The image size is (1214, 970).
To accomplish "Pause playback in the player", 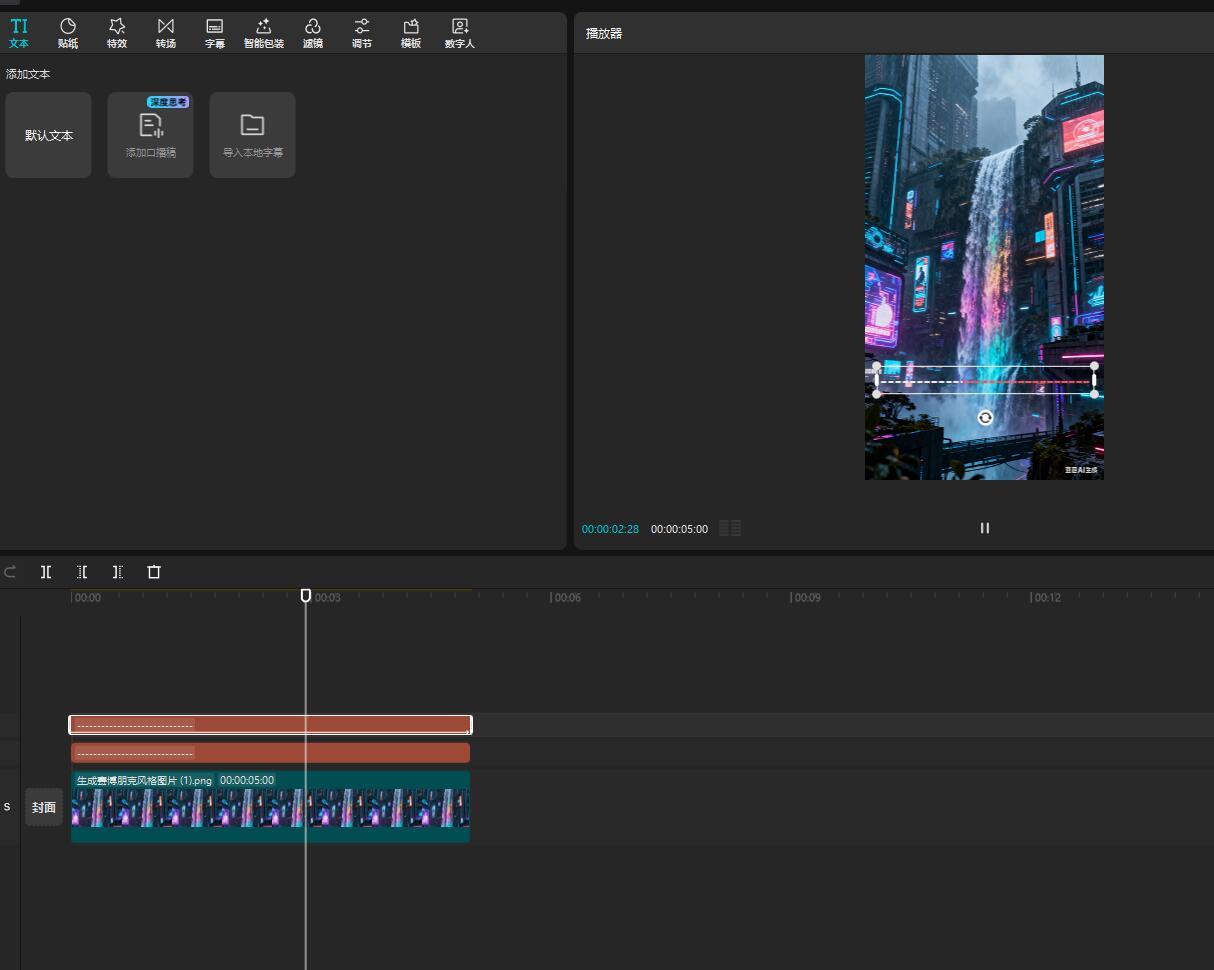I will pyautogui.click(x=985, y=528).
